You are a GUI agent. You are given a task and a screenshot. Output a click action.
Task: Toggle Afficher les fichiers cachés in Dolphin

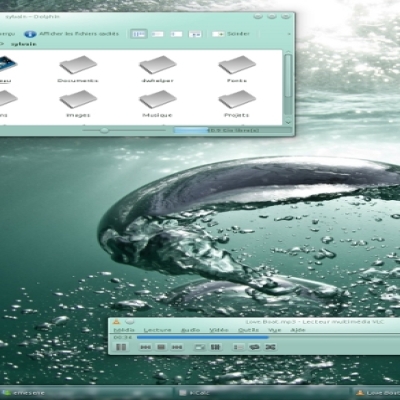click(72, 34)
